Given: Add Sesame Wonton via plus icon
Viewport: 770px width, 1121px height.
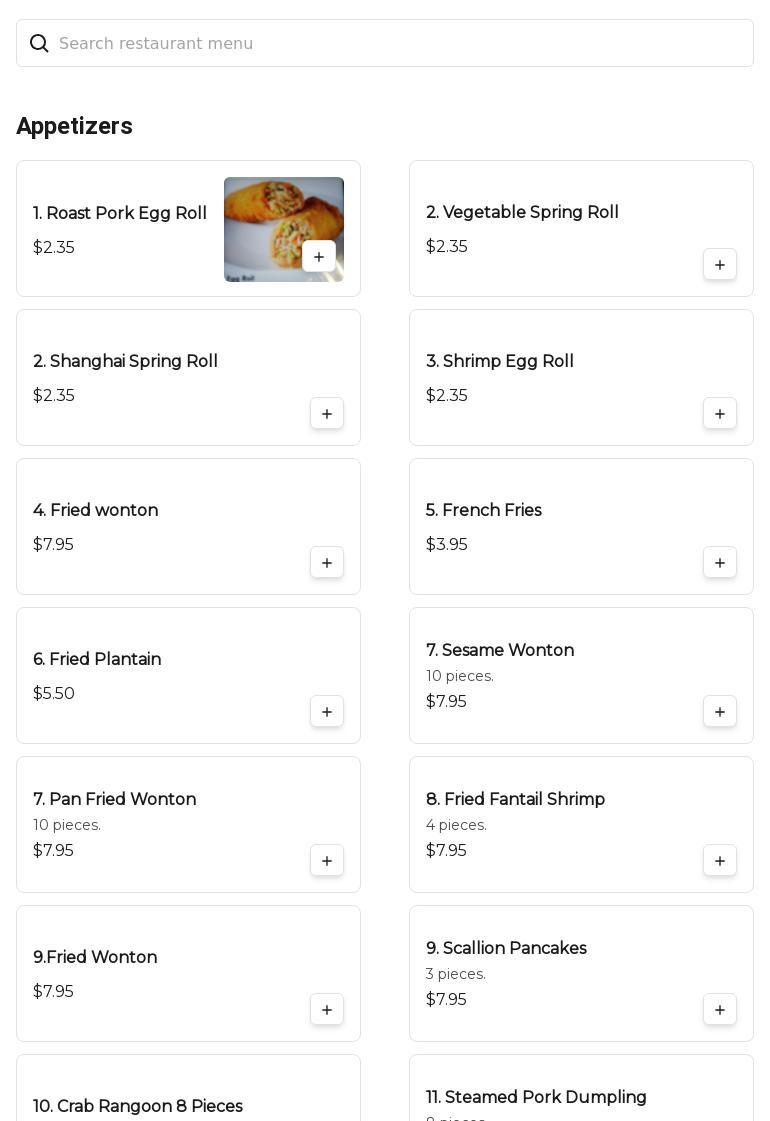Looking at the screenshot, I should pyautogui.click(x=720, y=712).
